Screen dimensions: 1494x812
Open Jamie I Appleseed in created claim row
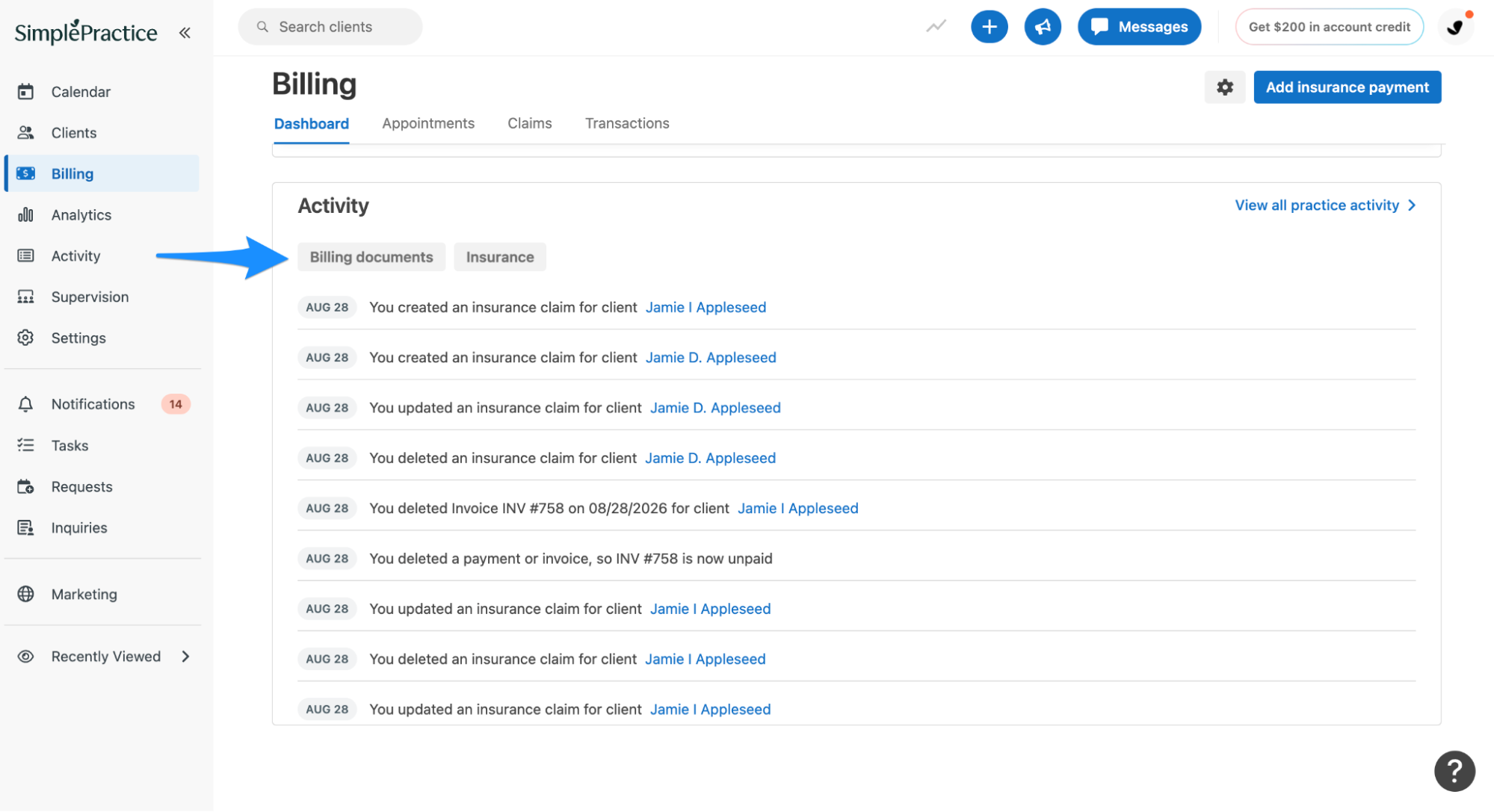(x=706, y=307)
